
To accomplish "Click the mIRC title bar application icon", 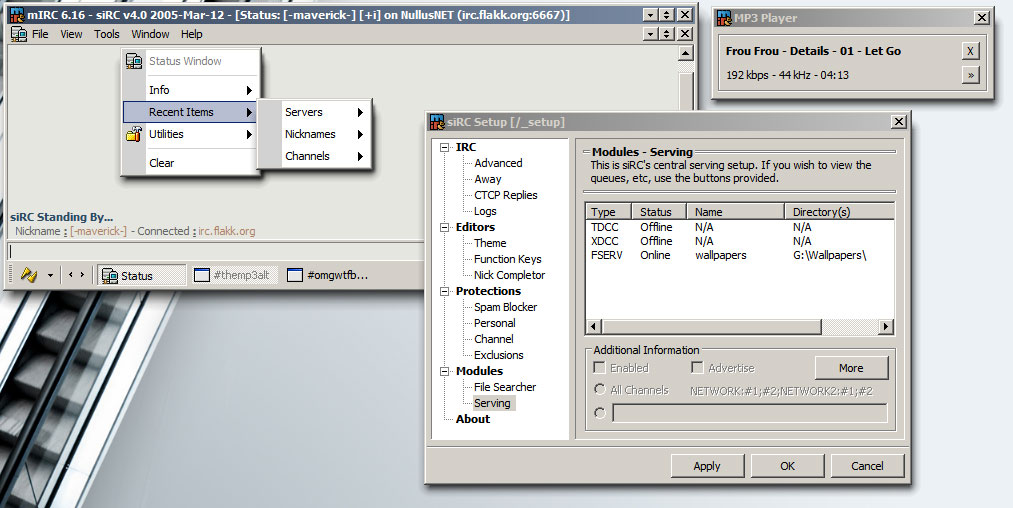I will click(17, 14).
